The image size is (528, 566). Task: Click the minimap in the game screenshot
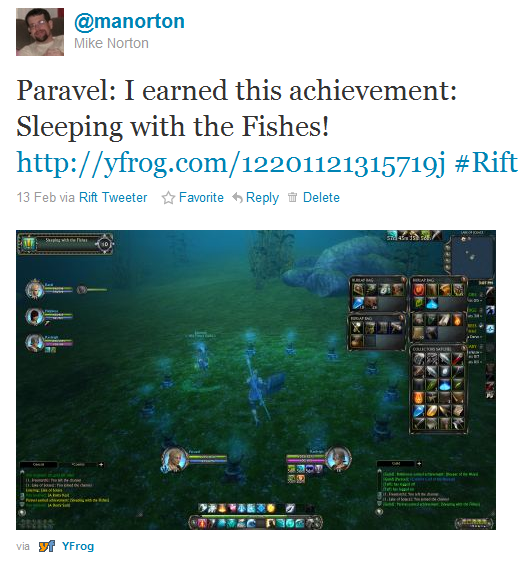[x=471, y=254]
